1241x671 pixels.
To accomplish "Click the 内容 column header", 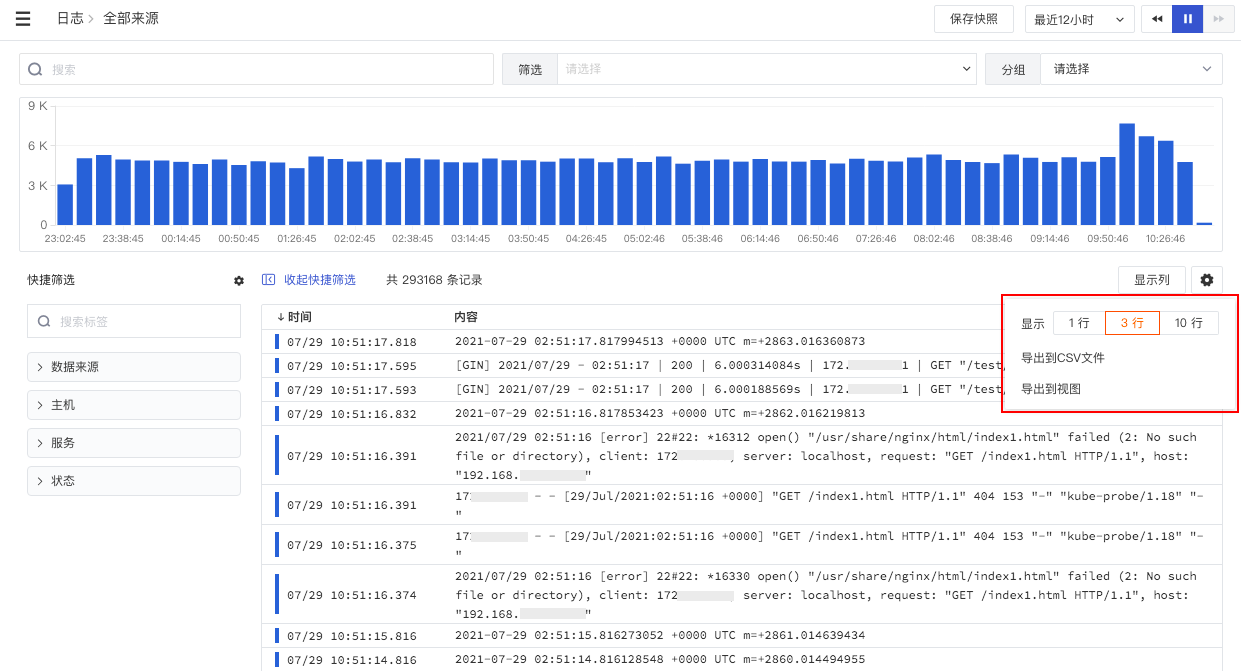I will coord(466,317).
